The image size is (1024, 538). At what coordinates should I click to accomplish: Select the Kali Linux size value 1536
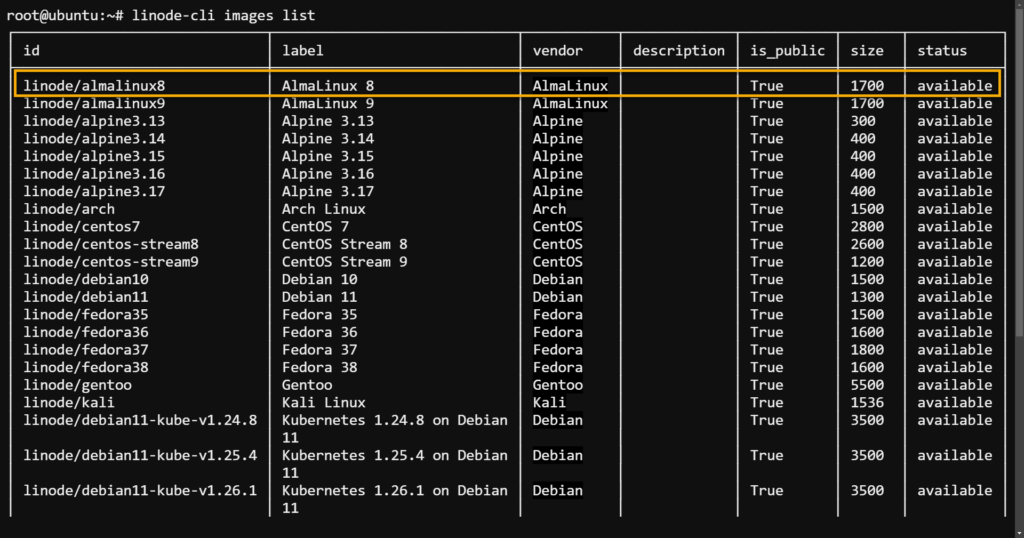click(867, 402)
